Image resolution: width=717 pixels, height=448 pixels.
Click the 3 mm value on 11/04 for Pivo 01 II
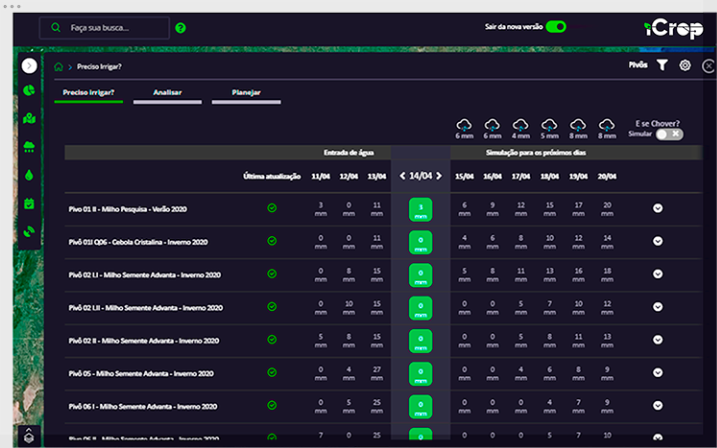tap(321, 209)
